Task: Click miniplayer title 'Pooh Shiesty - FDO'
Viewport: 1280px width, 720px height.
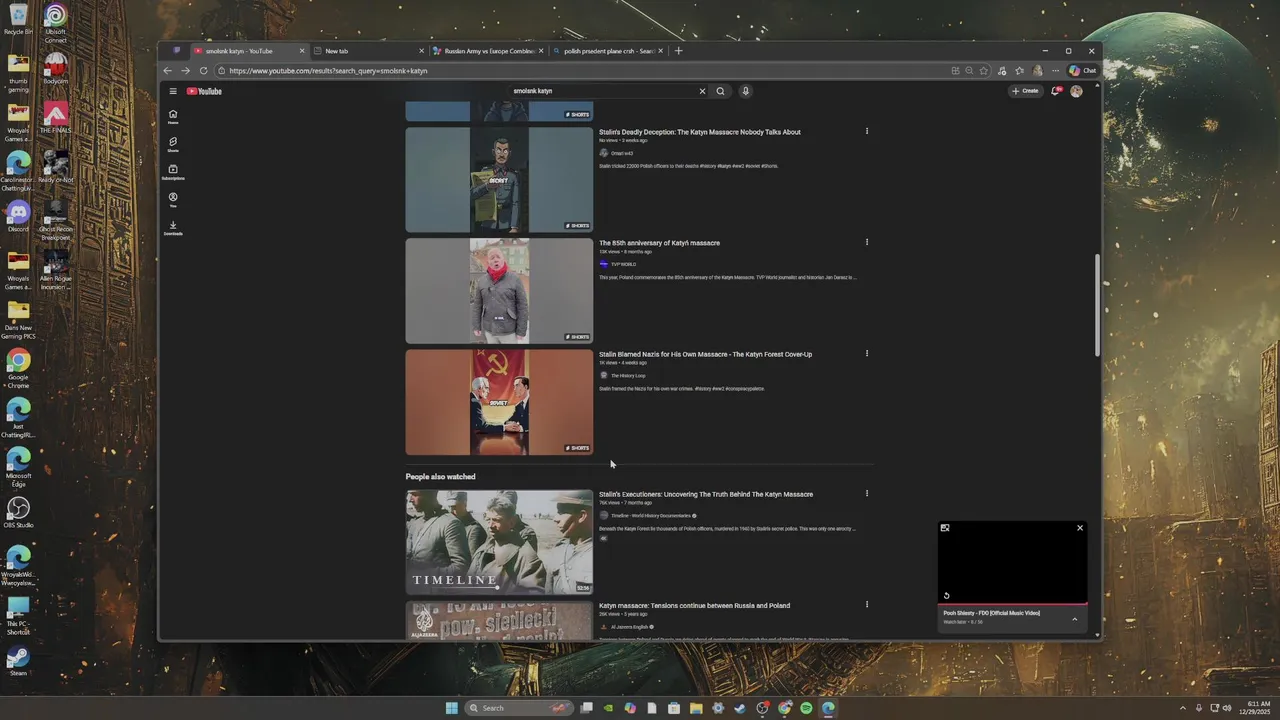Action: (991, 613)
